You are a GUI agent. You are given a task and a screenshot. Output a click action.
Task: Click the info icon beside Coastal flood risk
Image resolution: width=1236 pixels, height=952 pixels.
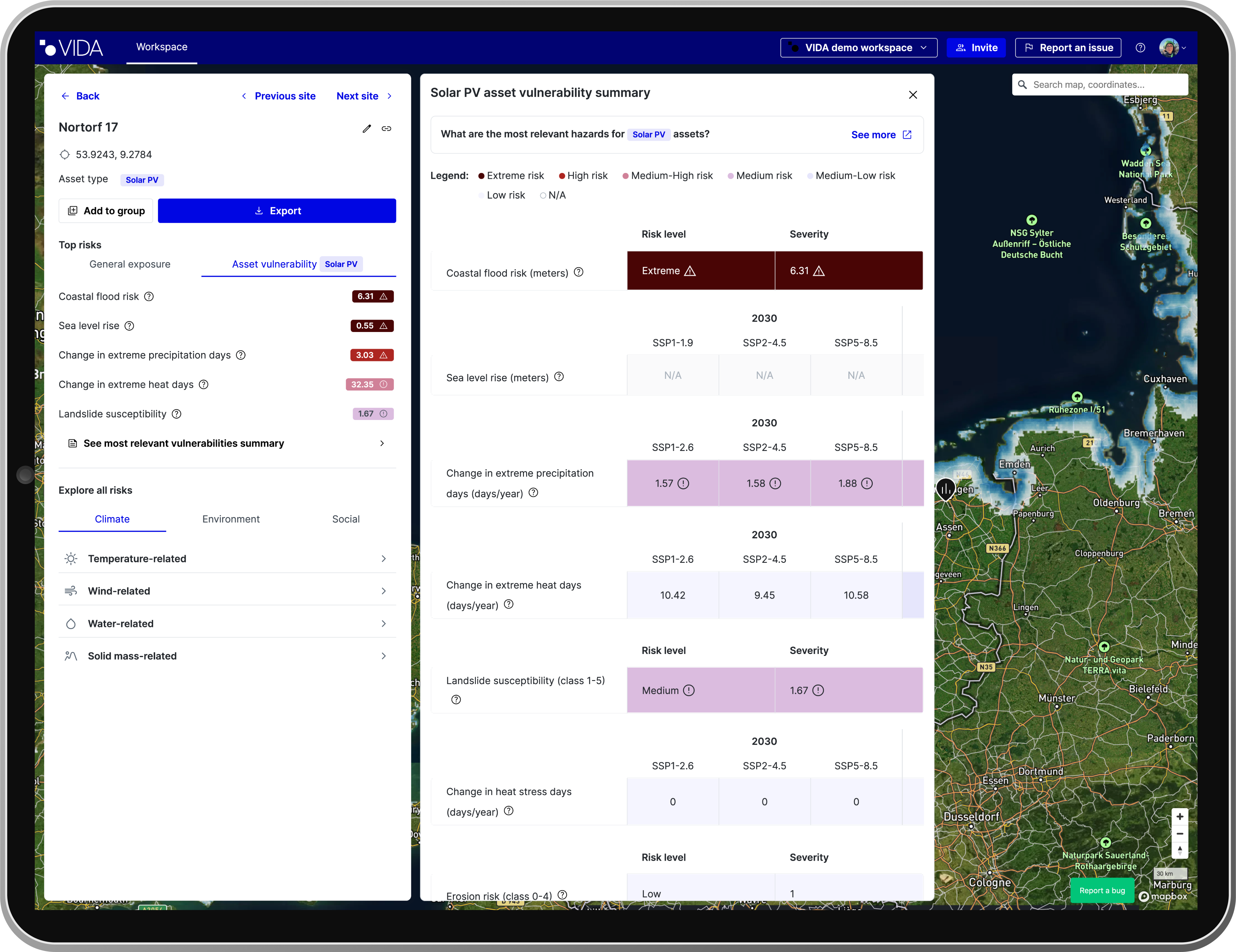(x=149, y=297)
